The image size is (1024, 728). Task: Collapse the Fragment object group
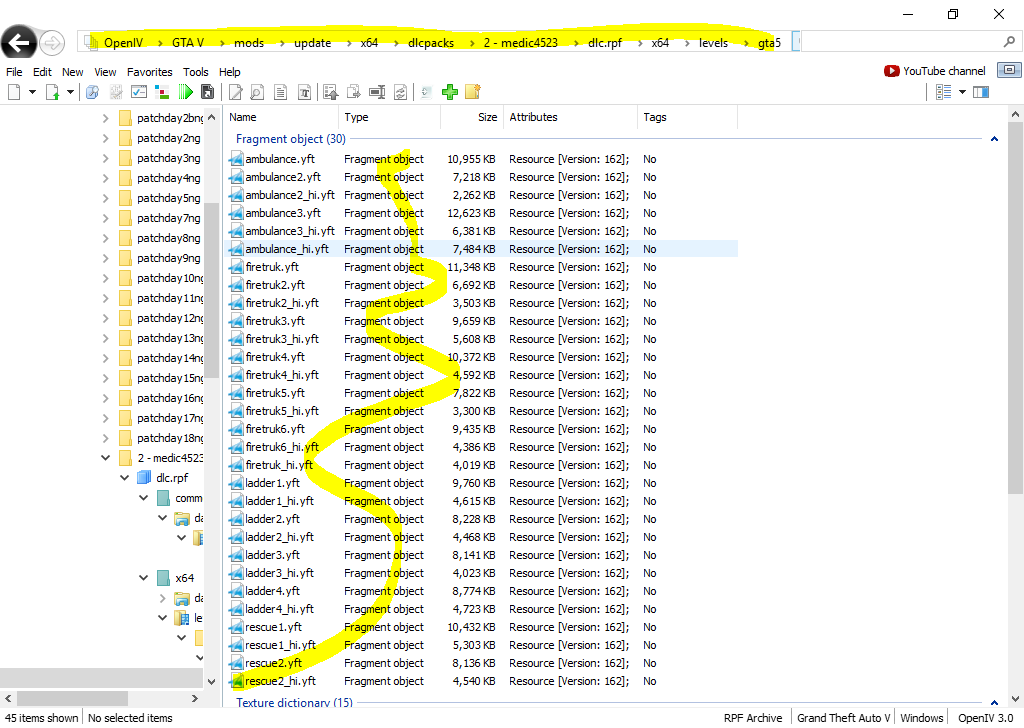[x=994, y=140]
